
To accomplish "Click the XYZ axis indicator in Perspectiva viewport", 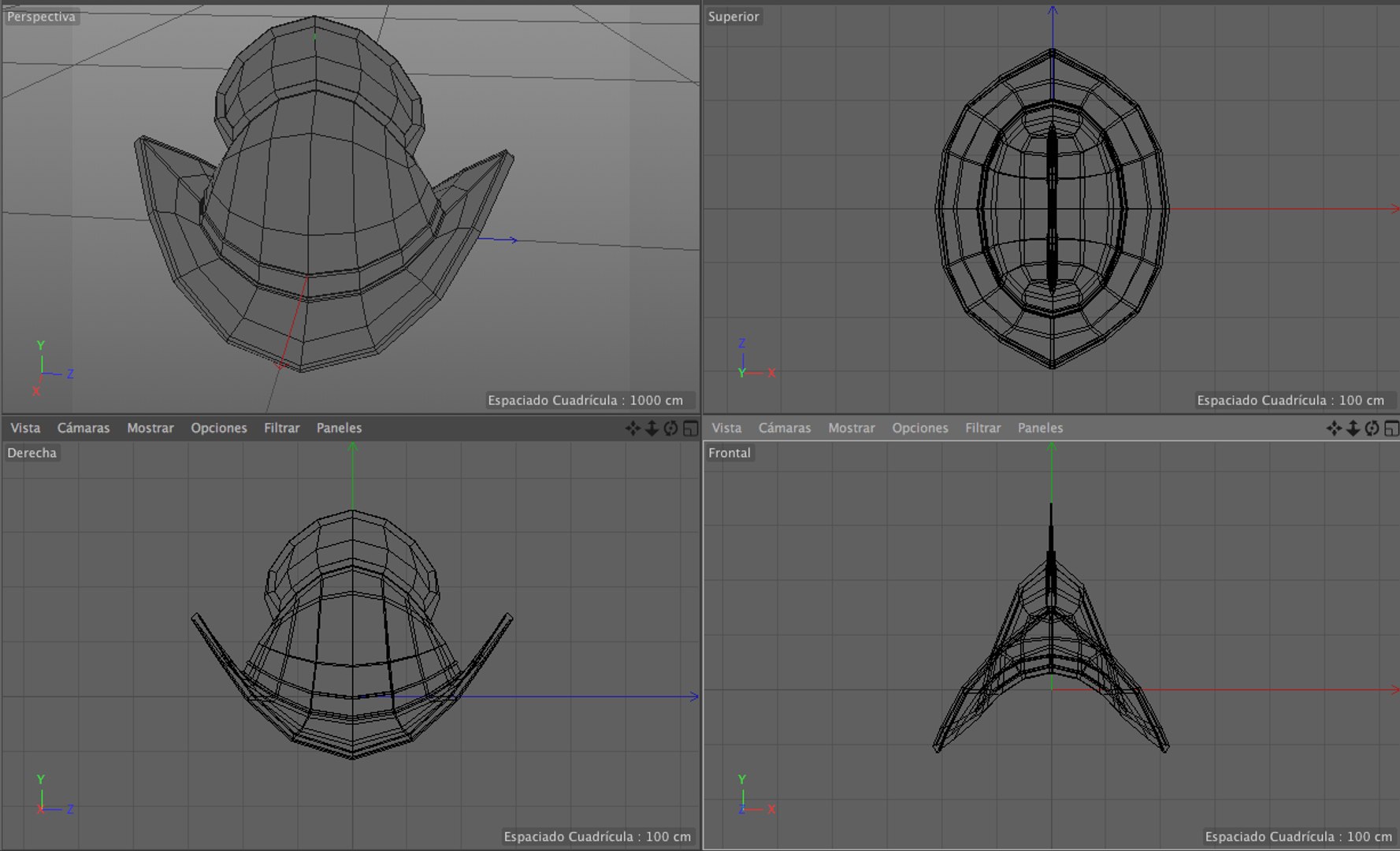I will coord(53,368).
